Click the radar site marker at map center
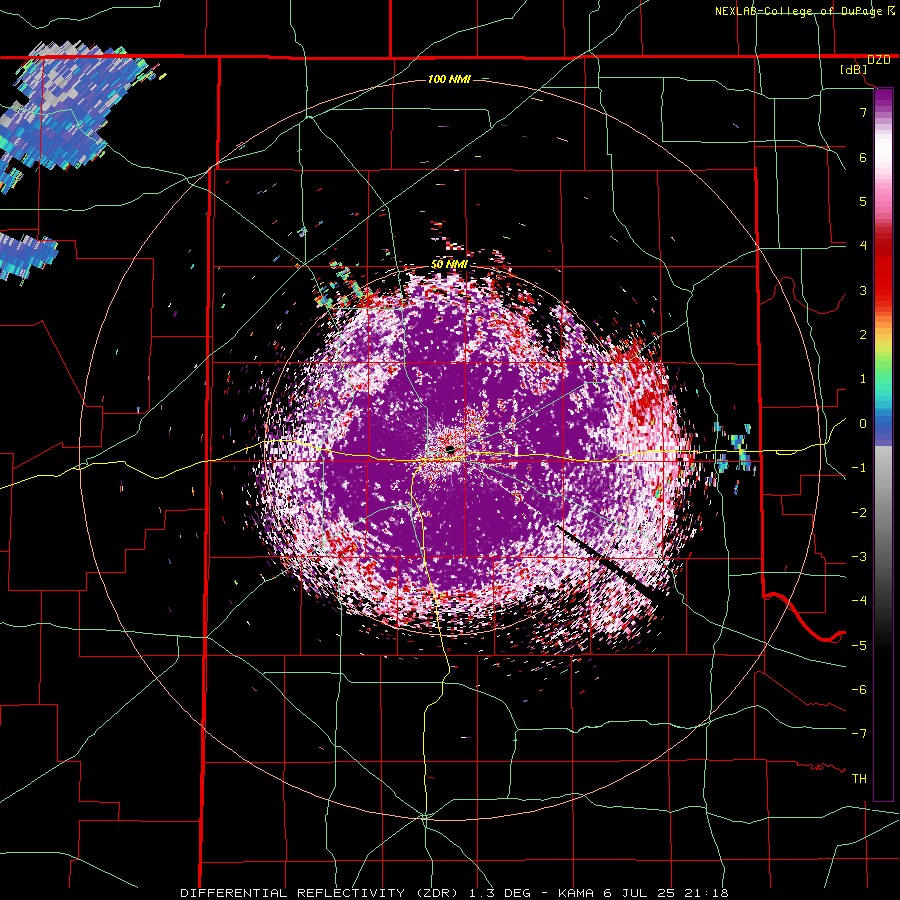This screenshot has width=900, height=900. [449, 449]
